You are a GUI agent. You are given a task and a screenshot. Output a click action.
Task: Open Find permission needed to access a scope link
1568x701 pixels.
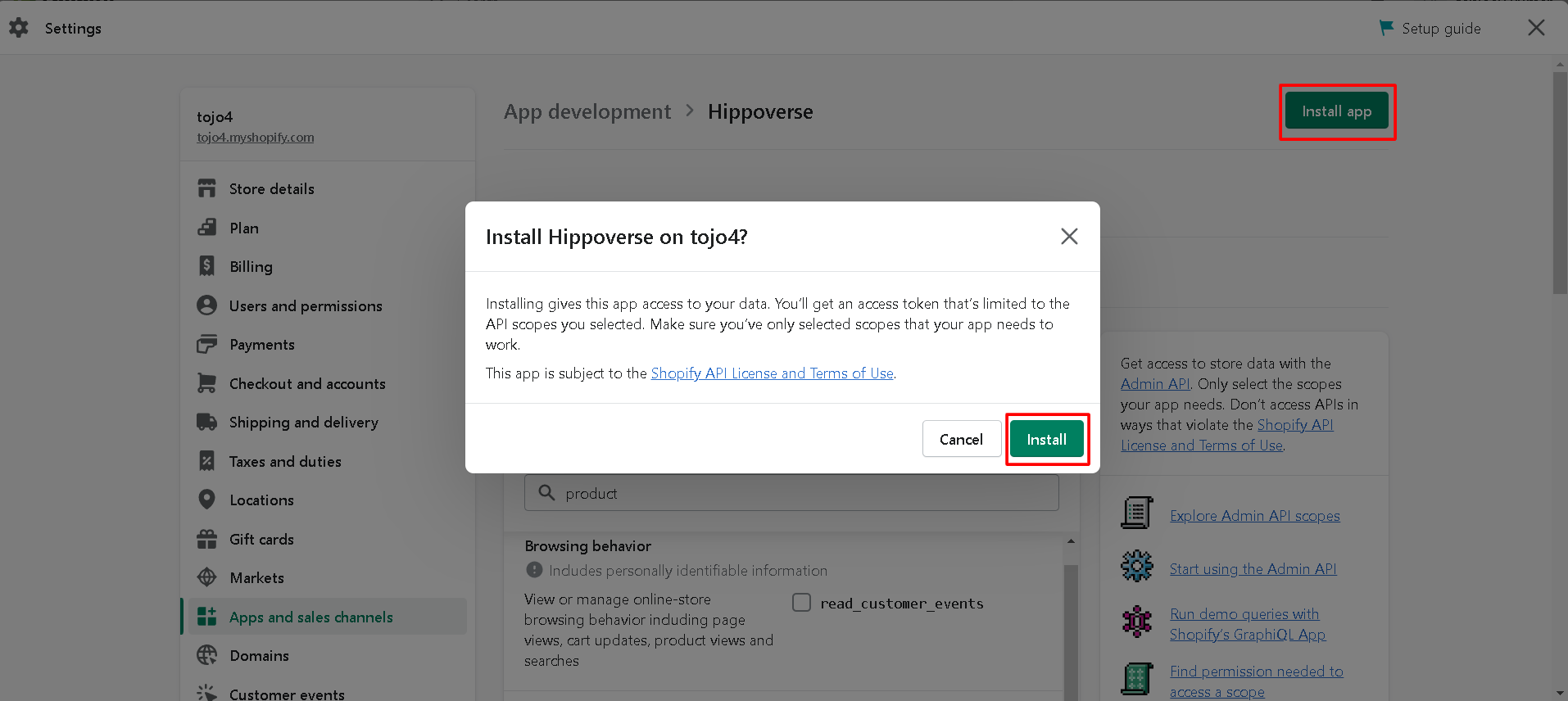pos(1256,681)
